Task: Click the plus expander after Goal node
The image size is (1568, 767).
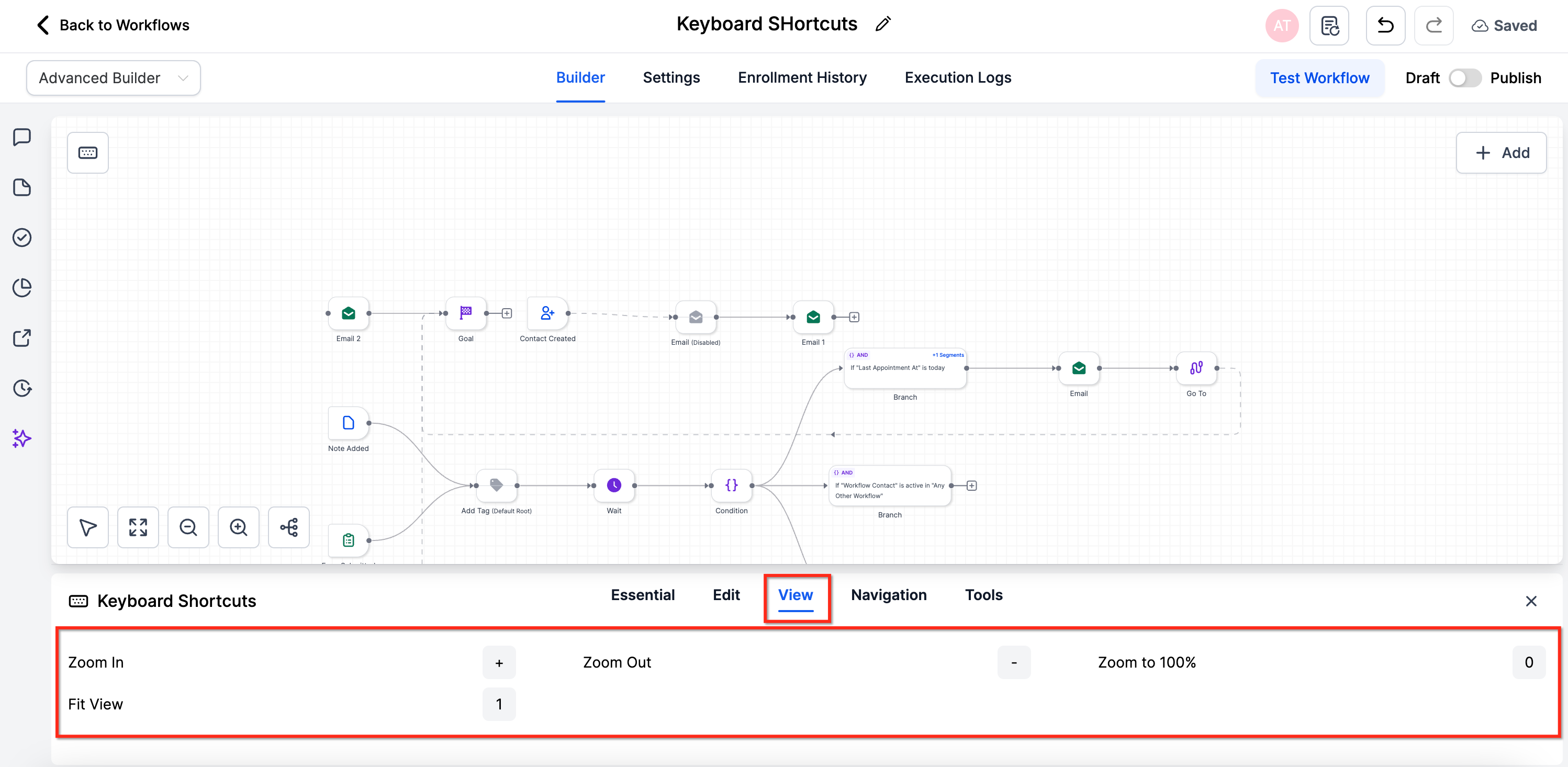Action: pyautogui.click(x=507, y=313)
